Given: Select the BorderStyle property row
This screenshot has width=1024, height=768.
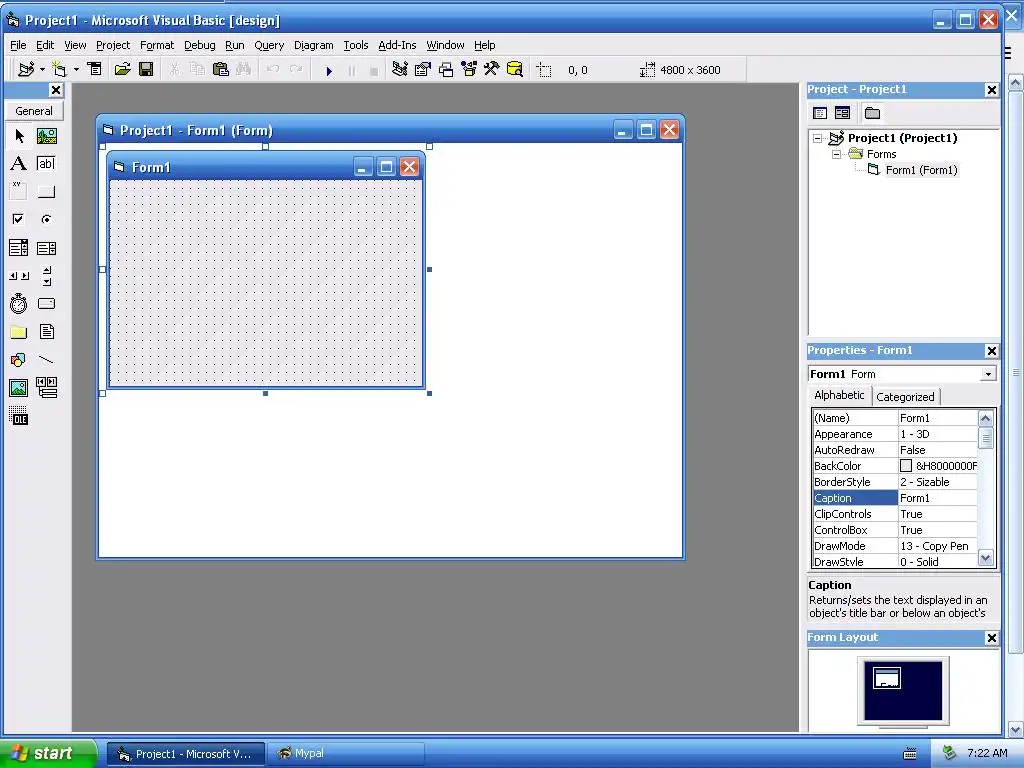Looking at the screenshot, I should pyautogui.click(x=895, y=482).
